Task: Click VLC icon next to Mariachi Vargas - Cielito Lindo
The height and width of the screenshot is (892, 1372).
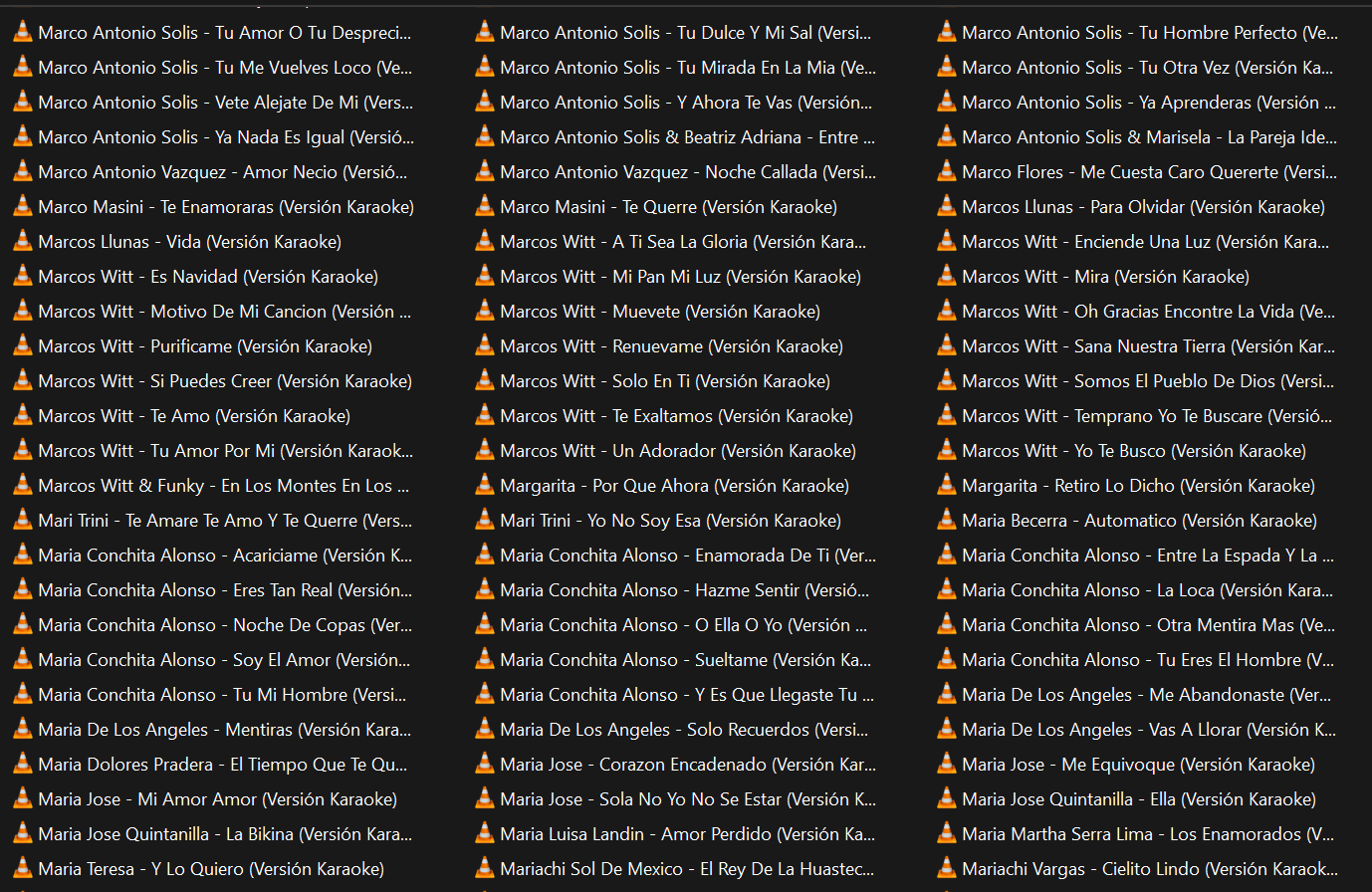Action: pos(946,868)
